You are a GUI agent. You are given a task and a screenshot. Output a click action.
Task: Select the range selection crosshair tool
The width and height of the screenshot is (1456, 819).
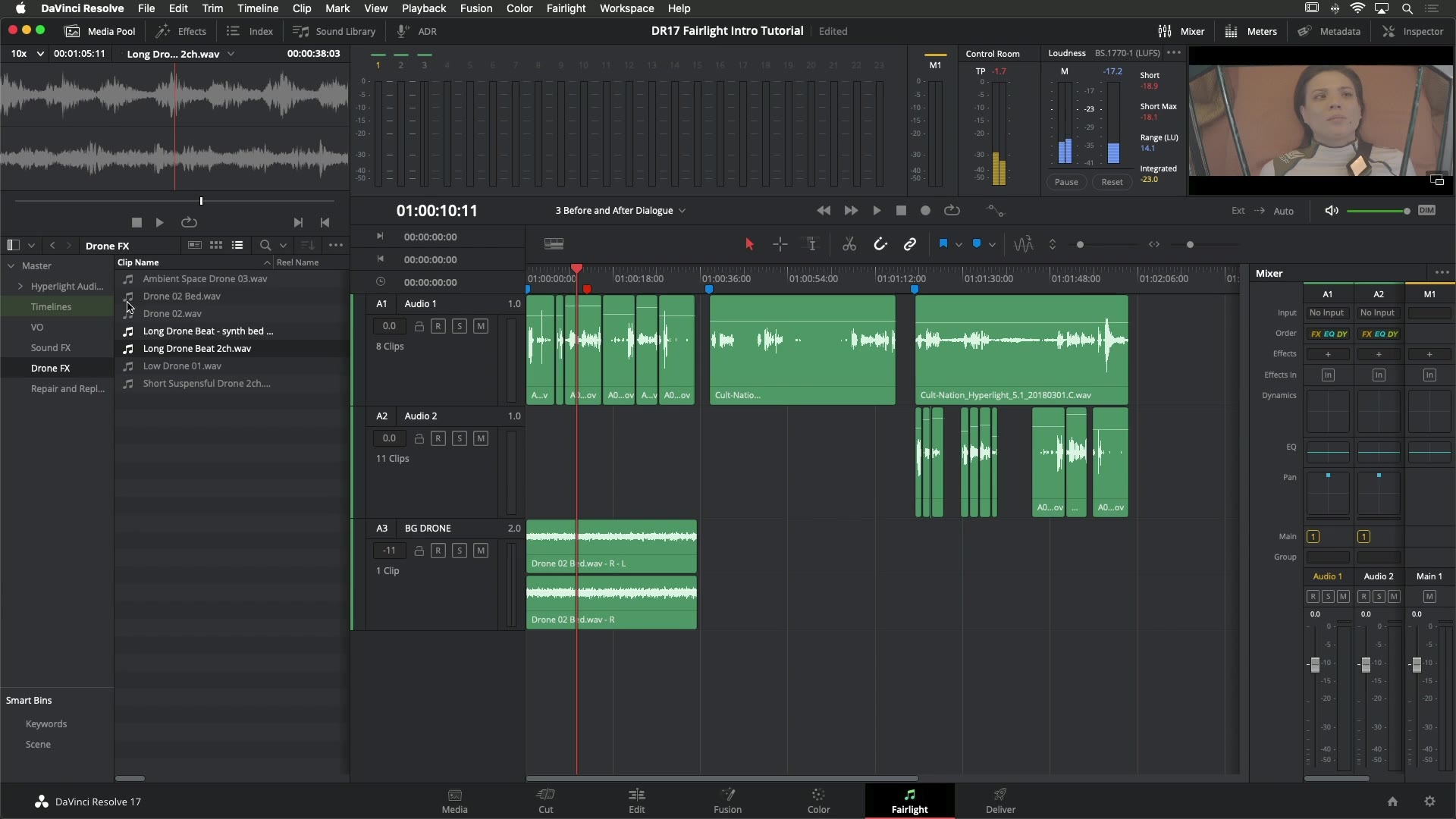click(780, 244)
